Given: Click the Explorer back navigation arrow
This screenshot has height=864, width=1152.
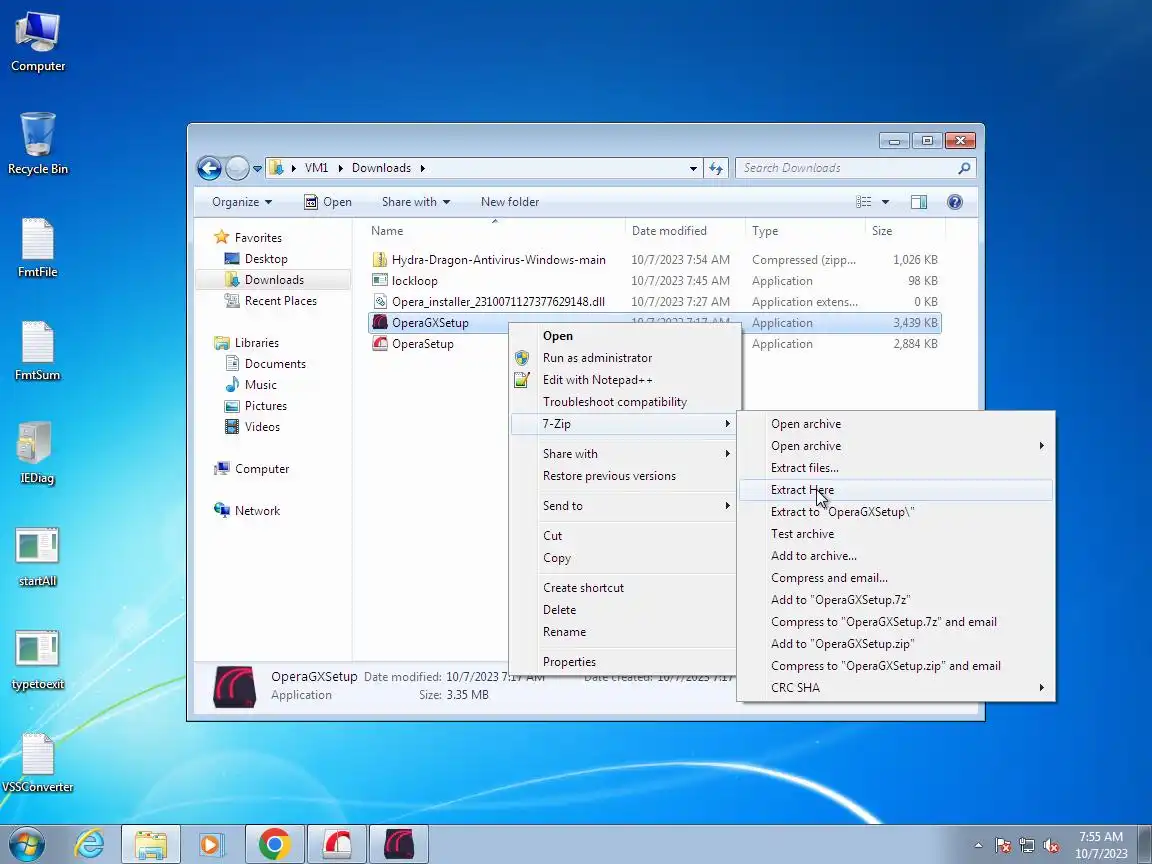Looking at the screenshot, I should click(209, 168).
